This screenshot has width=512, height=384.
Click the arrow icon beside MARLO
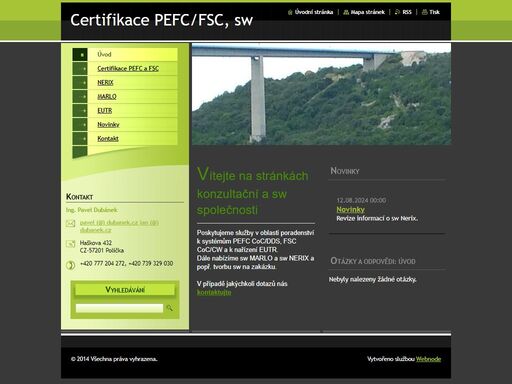pos(80,96)
